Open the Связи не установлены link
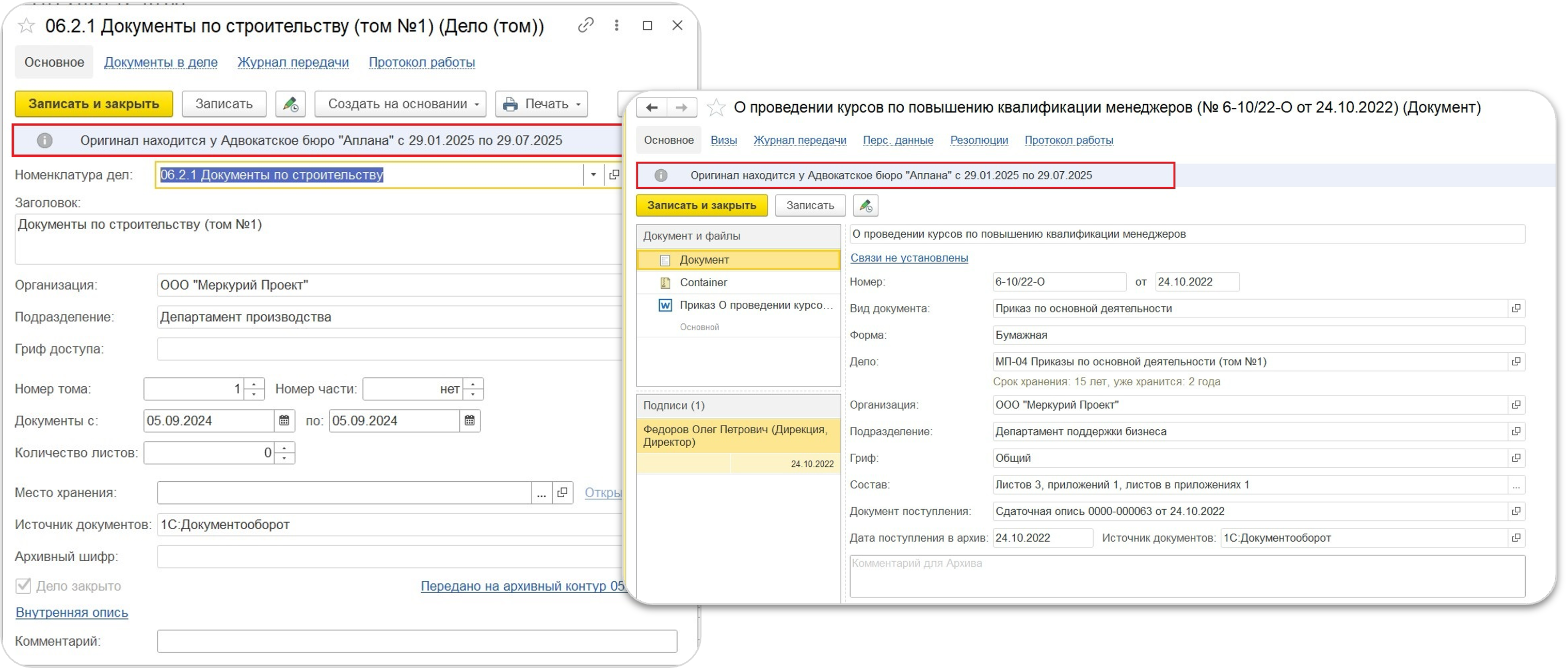The height and width of the screenshot is (669, 1568). coord(909,258)
